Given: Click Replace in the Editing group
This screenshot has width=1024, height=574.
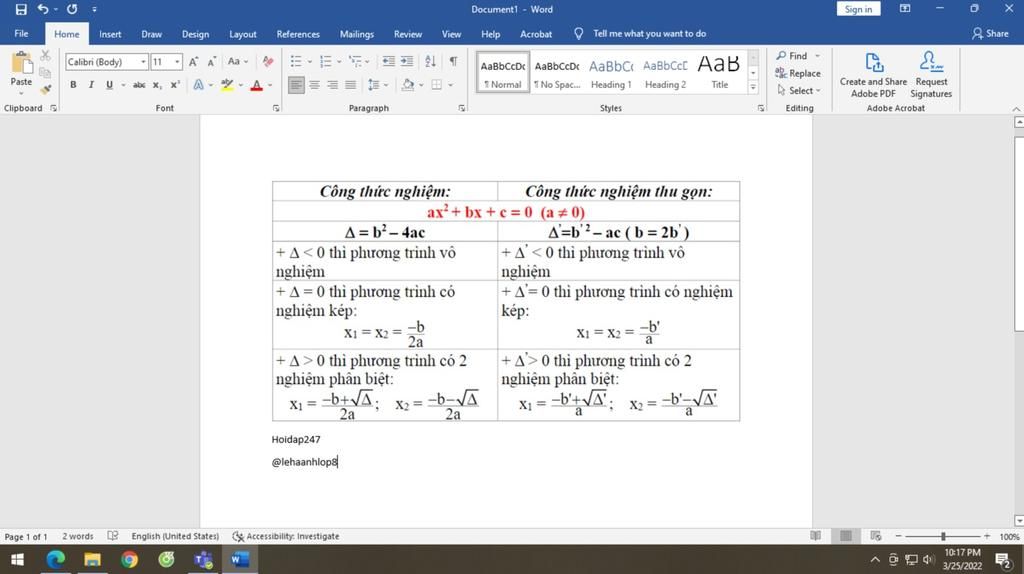Looking at the screenshot, I should (797, 73).
